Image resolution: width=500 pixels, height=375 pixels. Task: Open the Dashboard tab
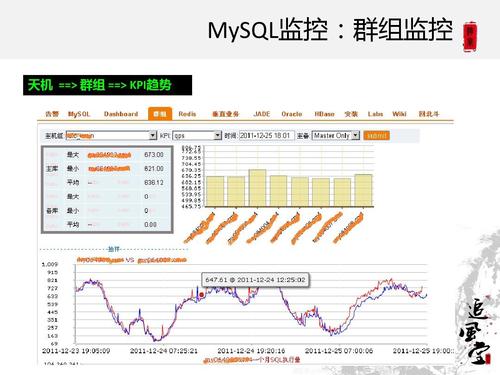[121, 114]
